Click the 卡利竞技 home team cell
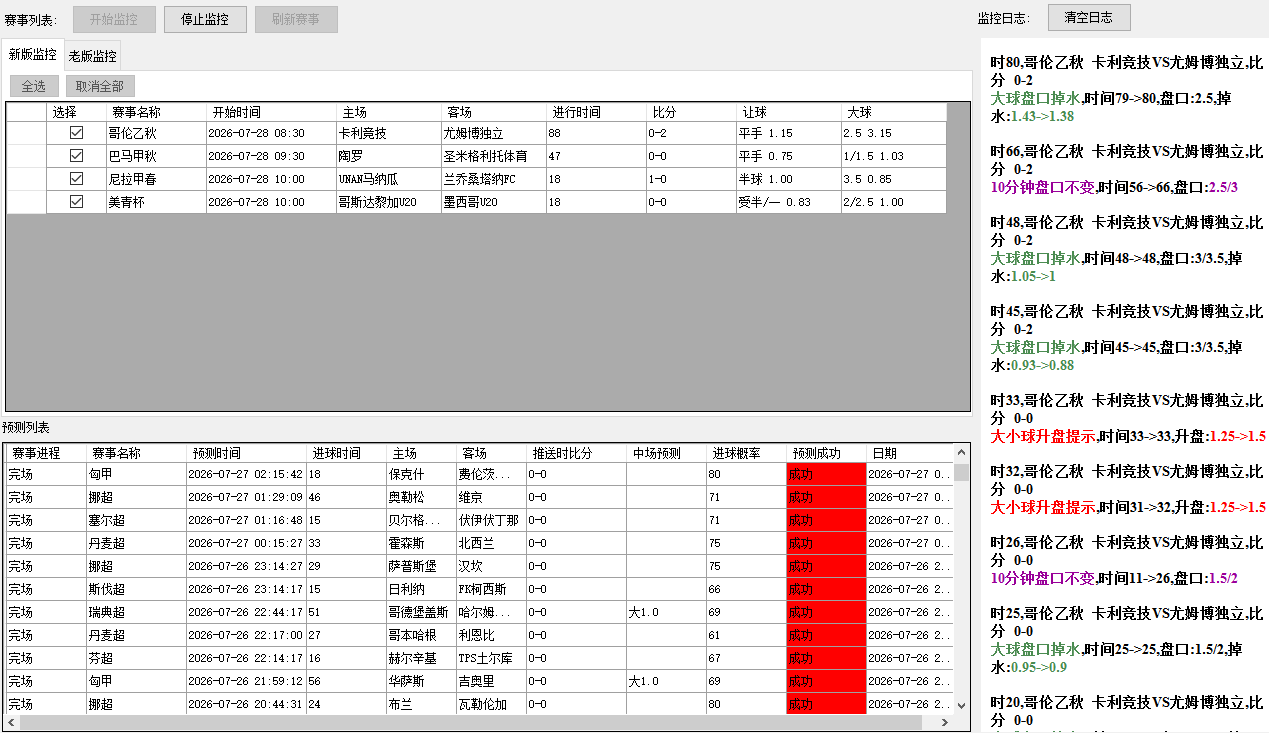This screenshot has width=1269, height=733. click(388, 133)
